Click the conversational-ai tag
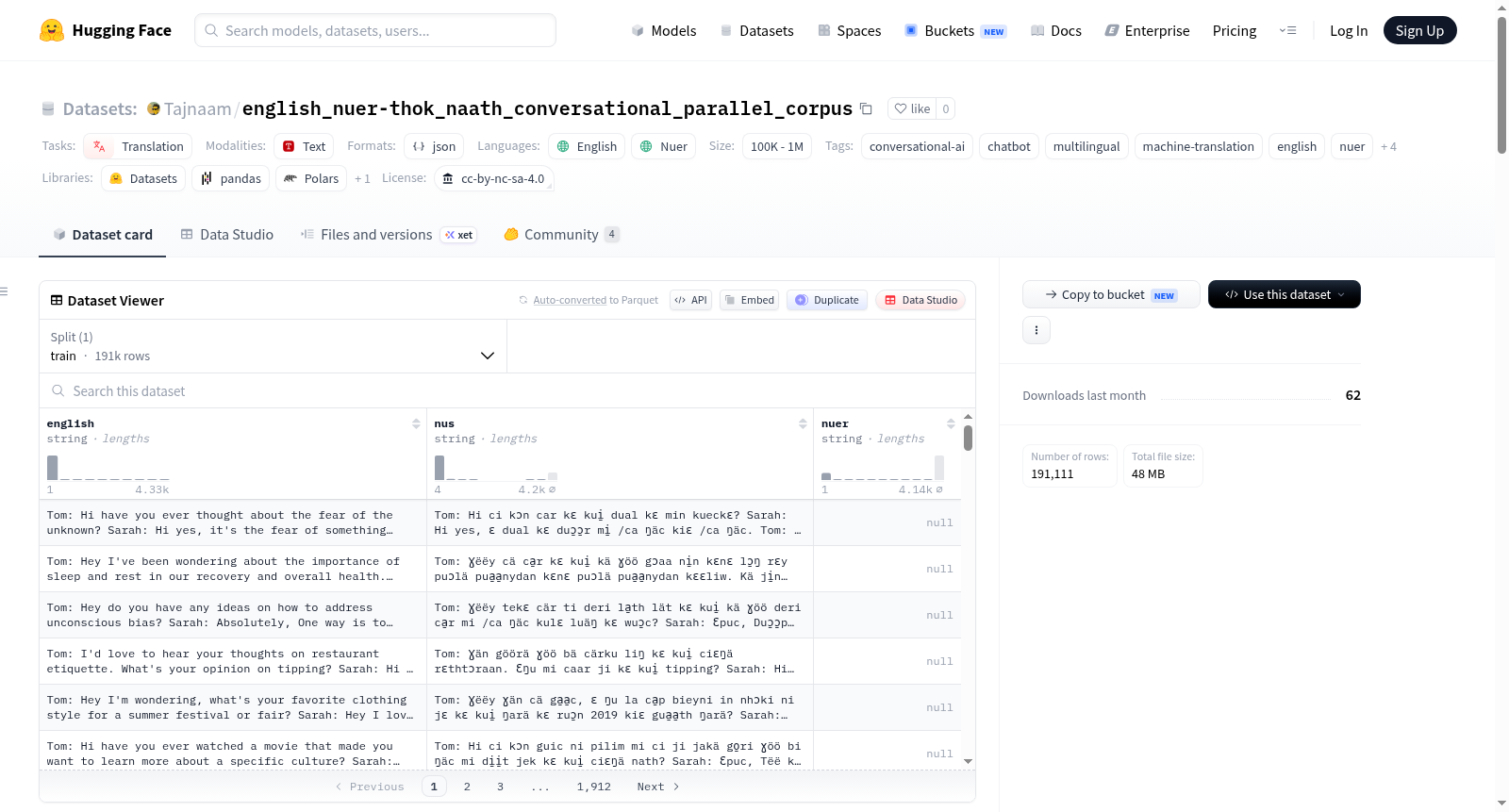The image size is (1509, 812). pos(917,146)
